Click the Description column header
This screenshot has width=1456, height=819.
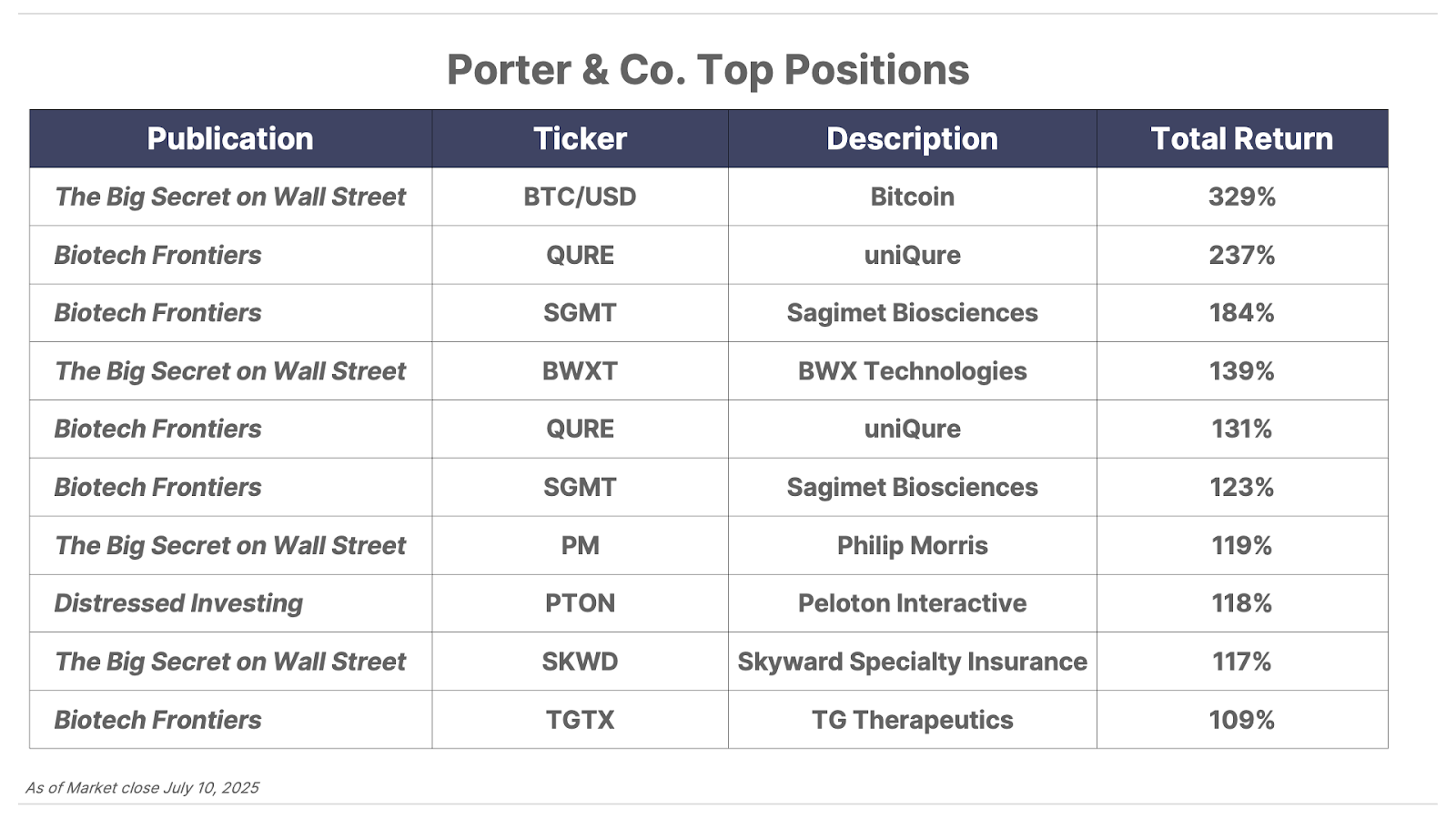(x=912, y=138)
